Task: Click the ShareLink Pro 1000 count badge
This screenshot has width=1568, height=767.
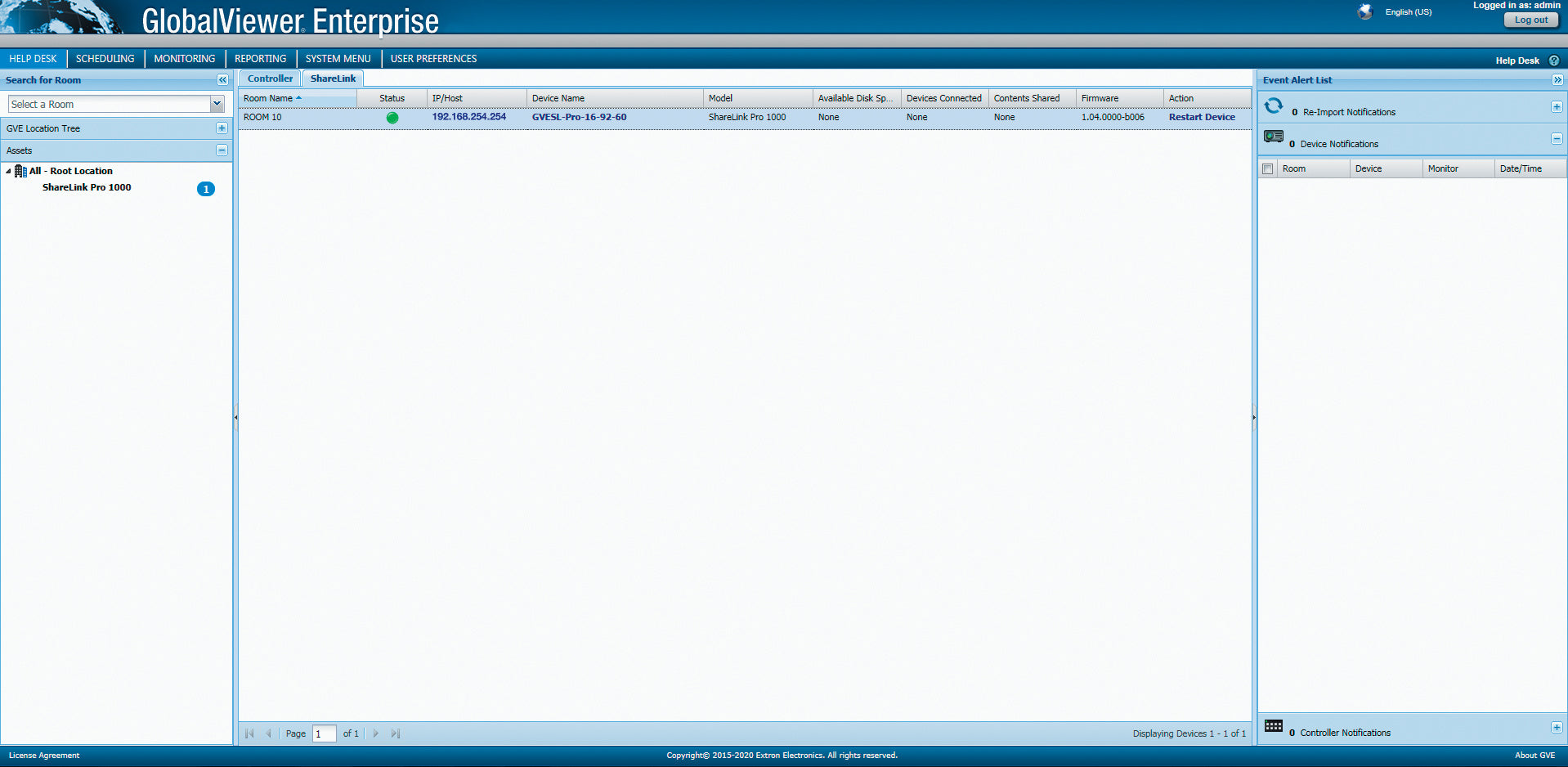Action: (x=206, y=189)
